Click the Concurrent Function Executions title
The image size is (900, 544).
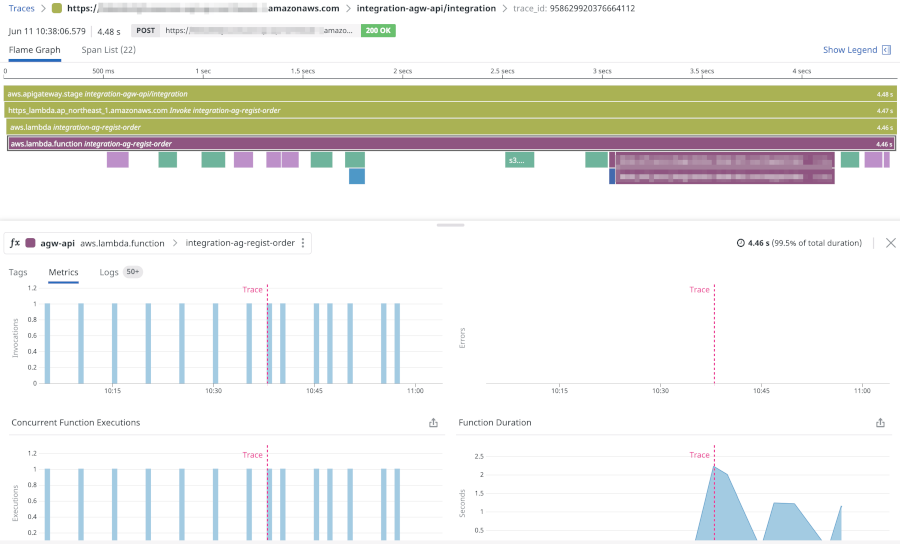76,423
